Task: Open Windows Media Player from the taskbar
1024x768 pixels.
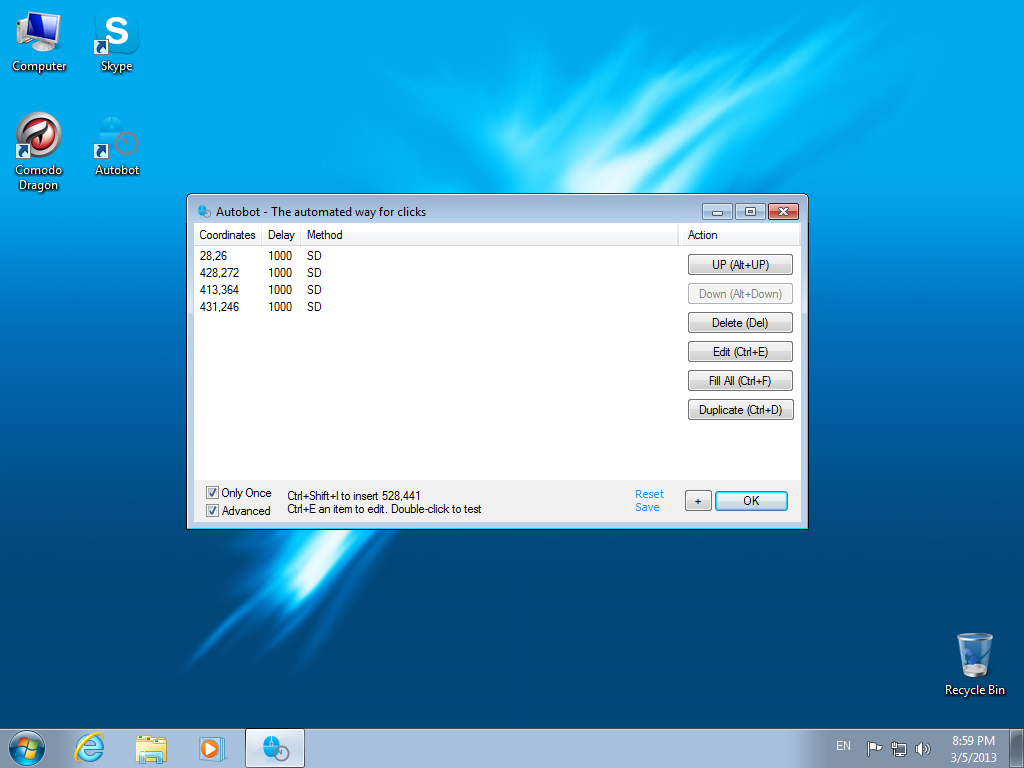Action: (x=212, y=748)
